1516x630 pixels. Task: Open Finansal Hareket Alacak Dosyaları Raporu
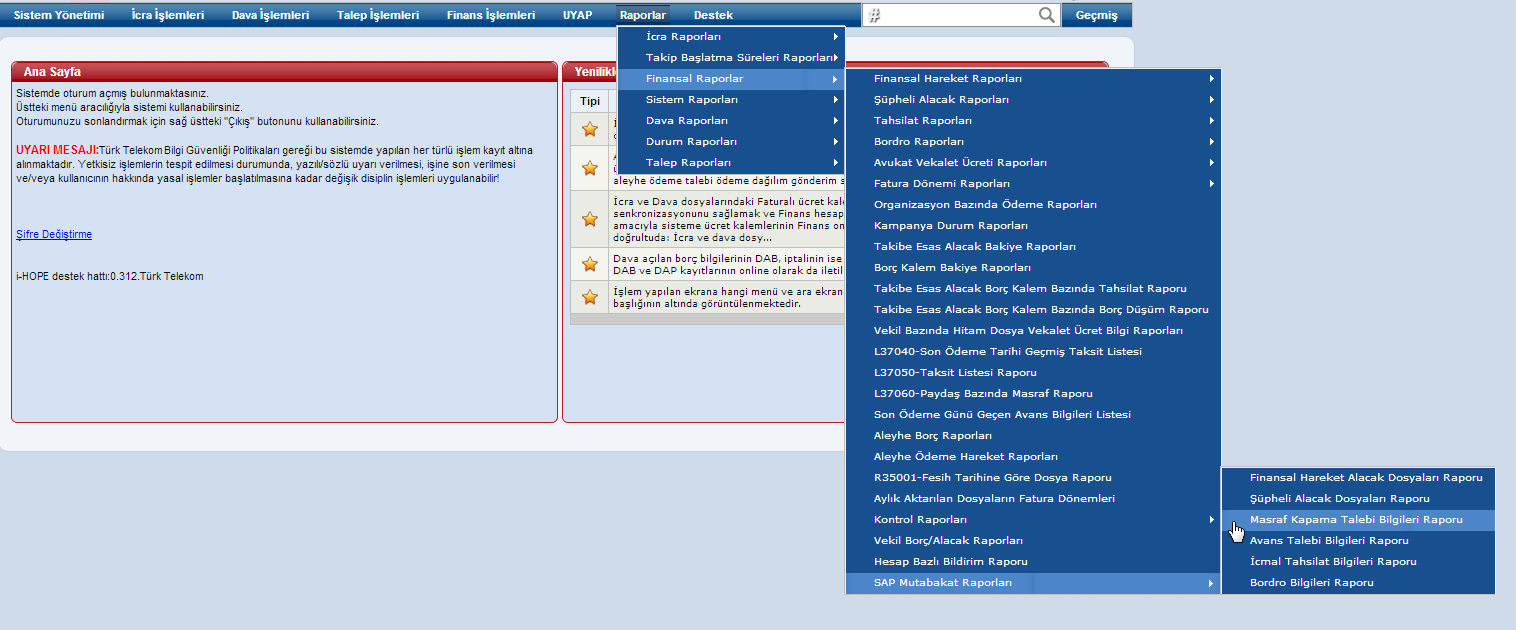coord(1358,478)
